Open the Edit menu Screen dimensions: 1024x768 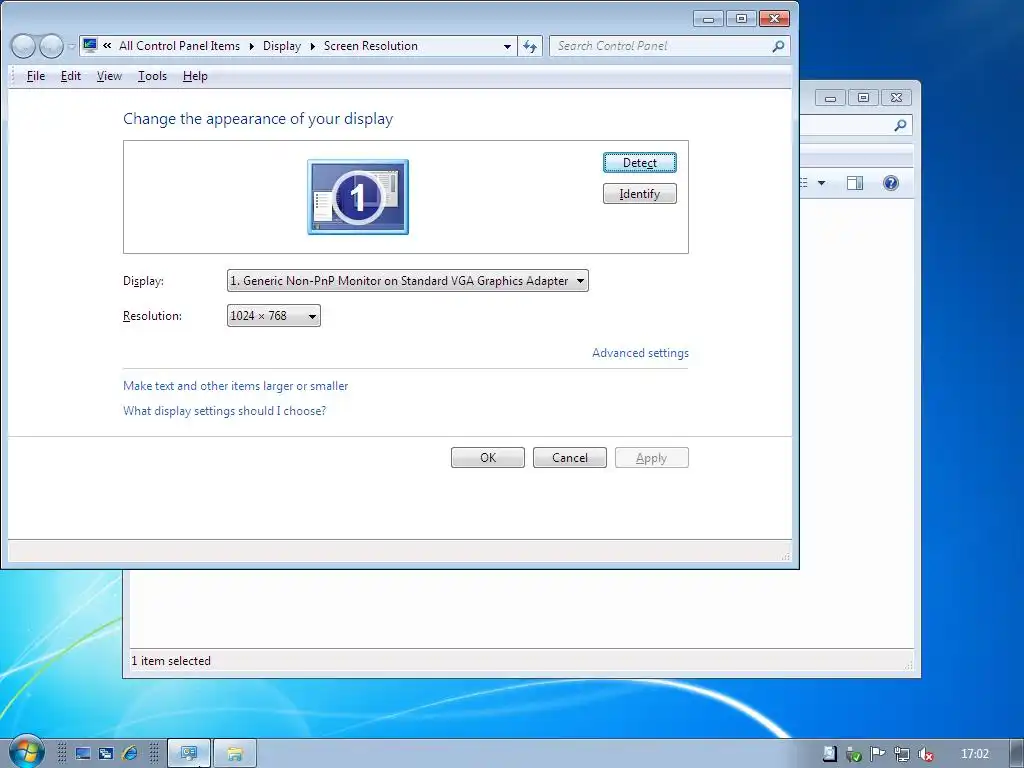[71, 76]
